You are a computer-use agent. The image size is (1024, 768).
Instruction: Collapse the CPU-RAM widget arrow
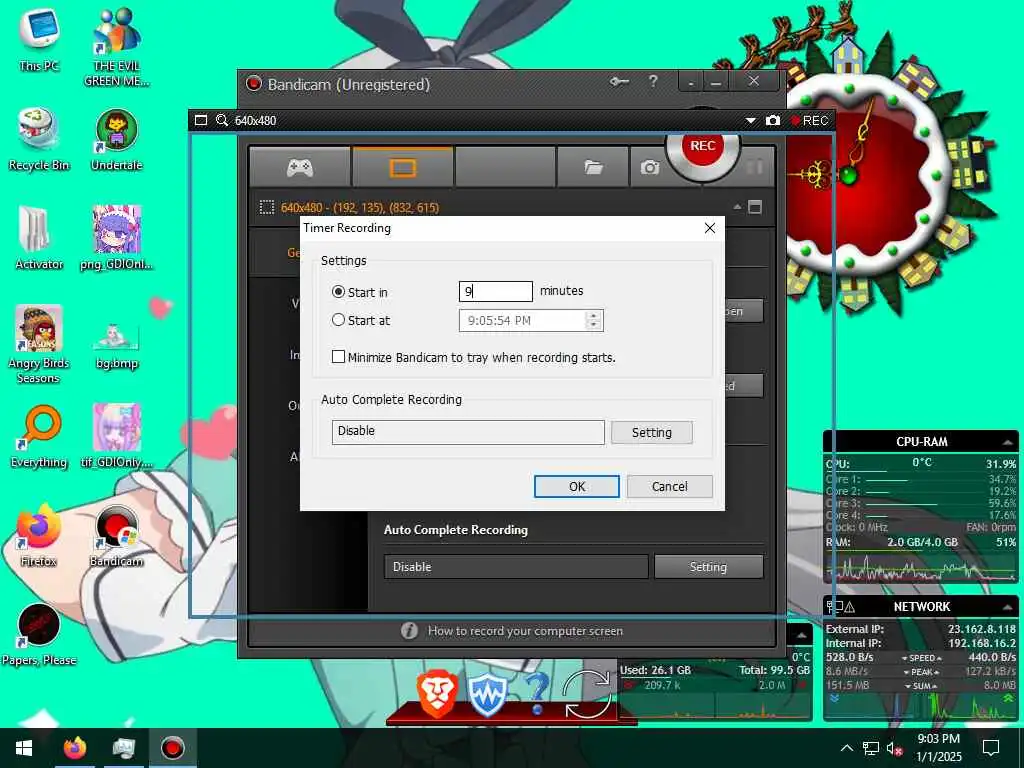1008,442
